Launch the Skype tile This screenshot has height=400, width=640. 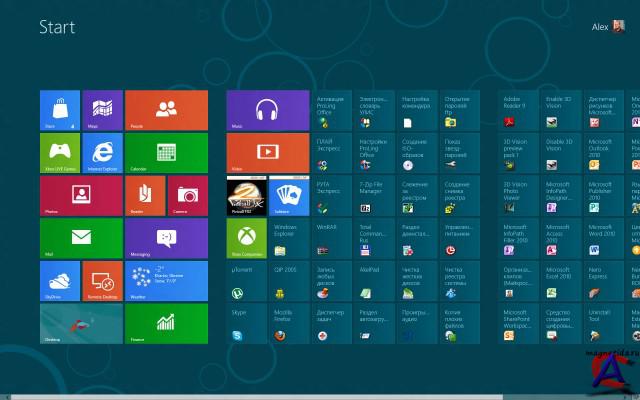tap(247, 324)
